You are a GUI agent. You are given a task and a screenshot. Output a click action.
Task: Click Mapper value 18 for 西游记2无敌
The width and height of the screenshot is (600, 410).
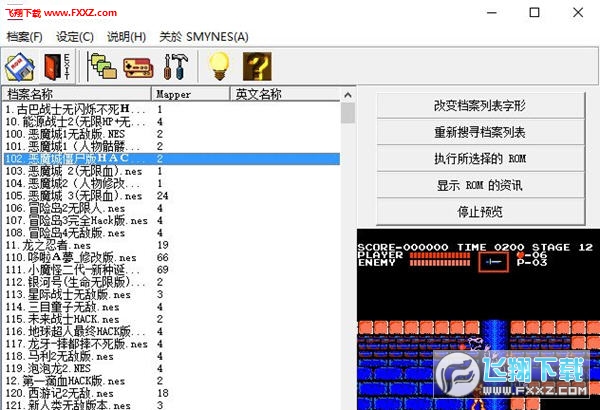point(162,393)
